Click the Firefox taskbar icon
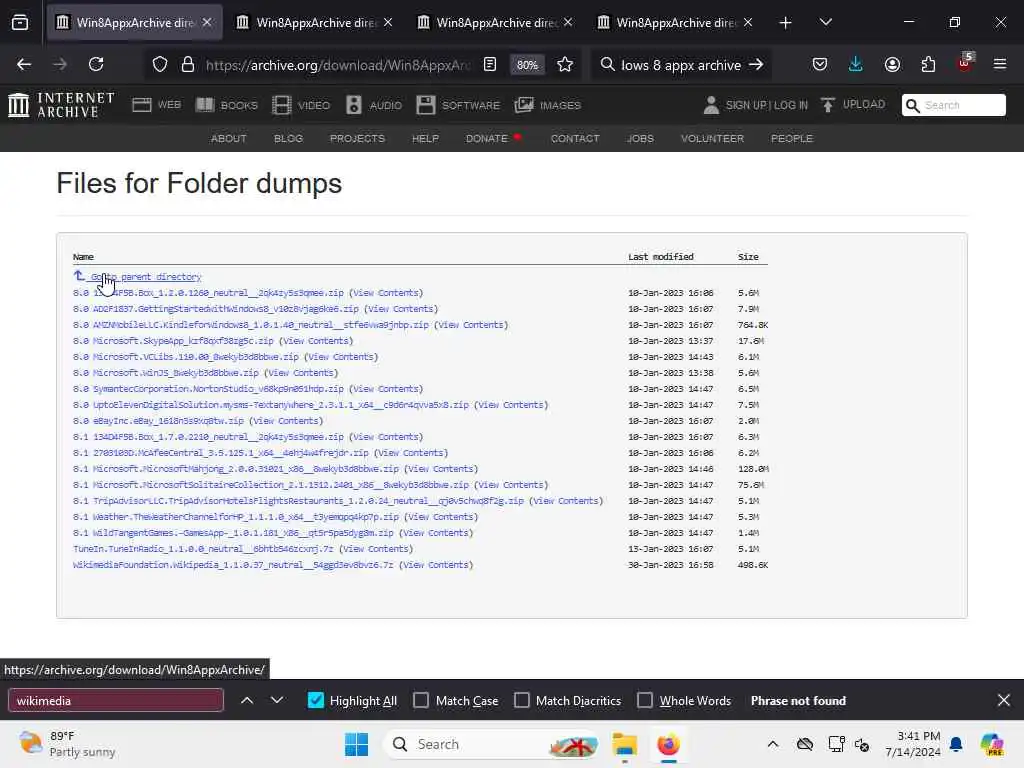 coord(668,744)
